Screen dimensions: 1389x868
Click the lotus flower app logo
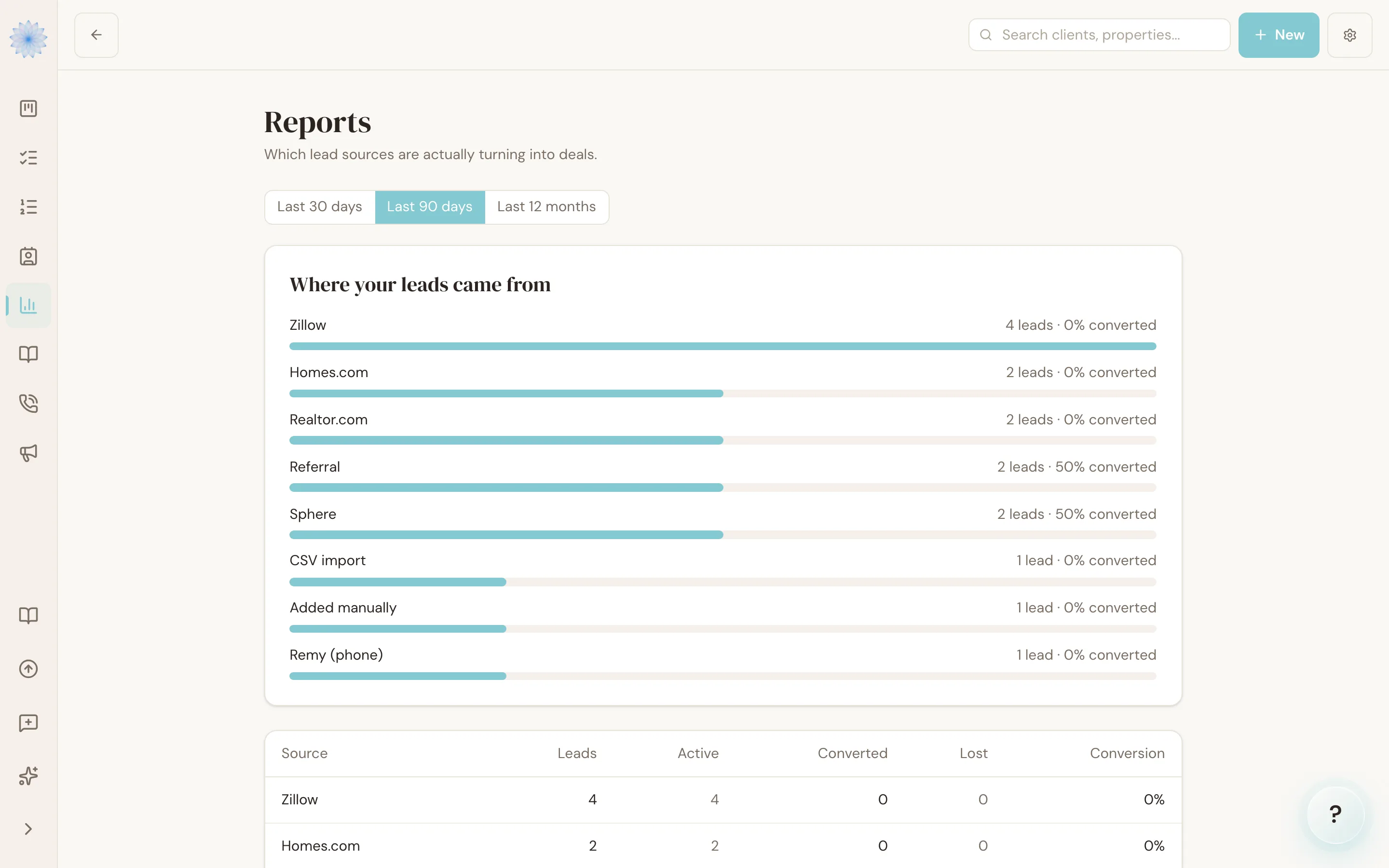click(28, 38)
